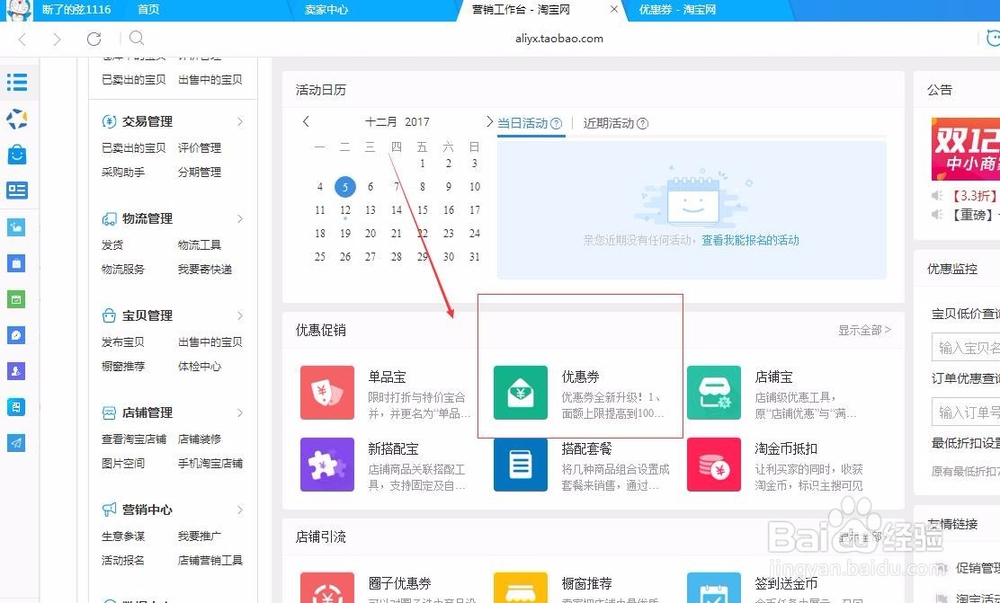Click the 发布宝贝 link
1000x603 pixels.
[123, 342]
